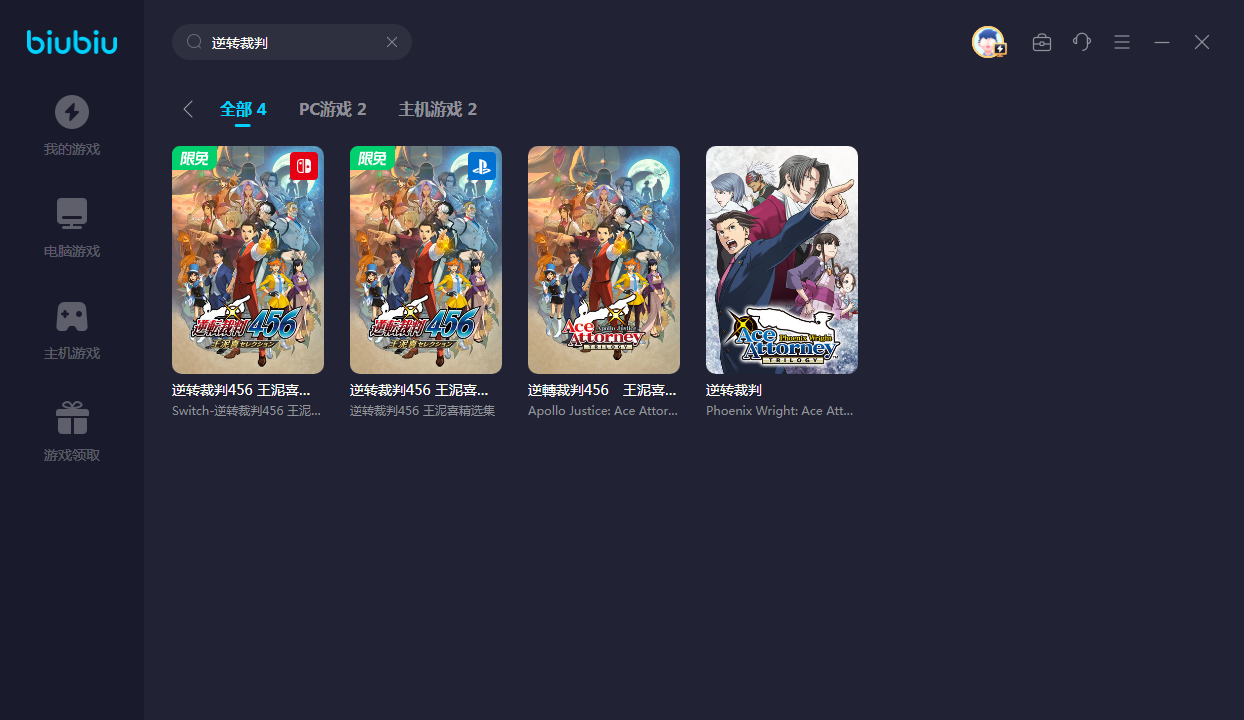Click the 逆转裁判 search input field
1244x720 pixels.
click(x=290, y=43)
